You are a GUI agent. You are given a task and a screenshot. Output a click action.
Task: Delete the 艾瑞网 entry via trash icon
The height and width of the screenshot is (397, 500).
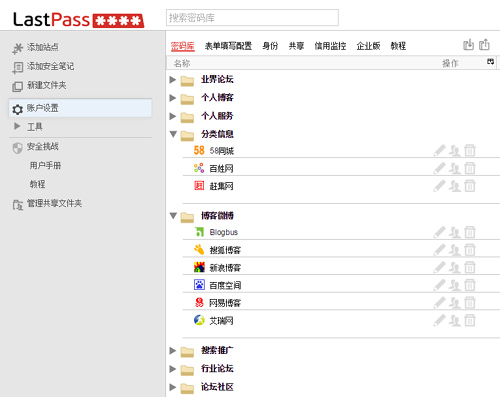(470, 321)
